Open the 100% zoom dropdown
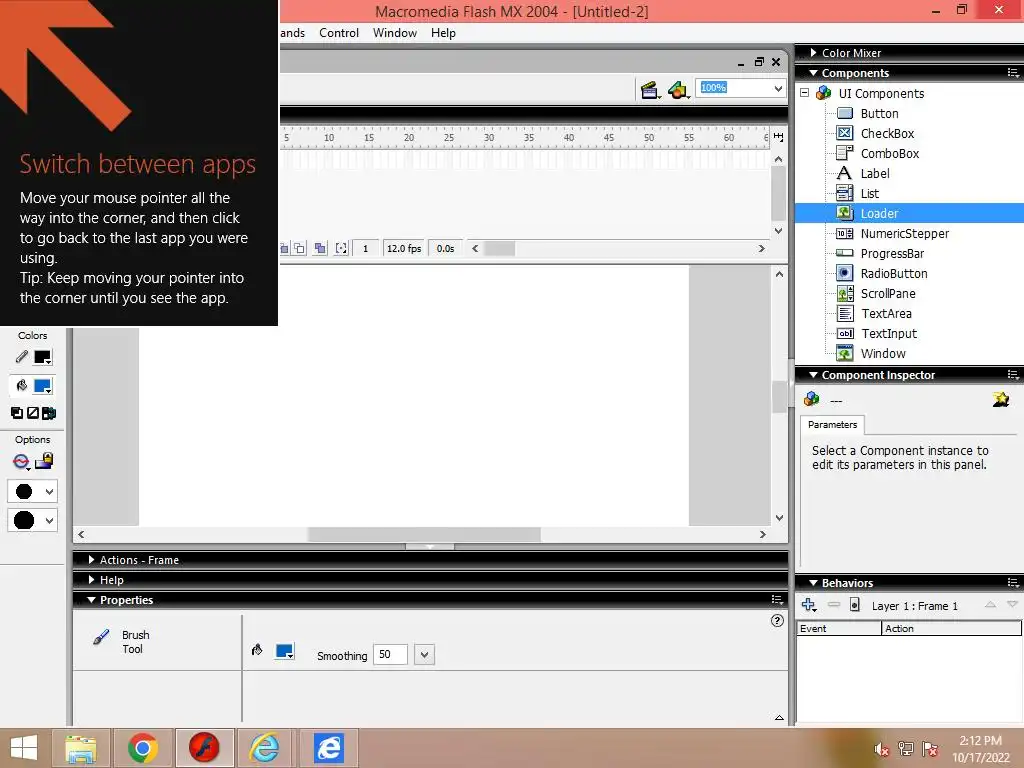The image size is (1024, 768). pyautogui.click(x=778, y=88)
